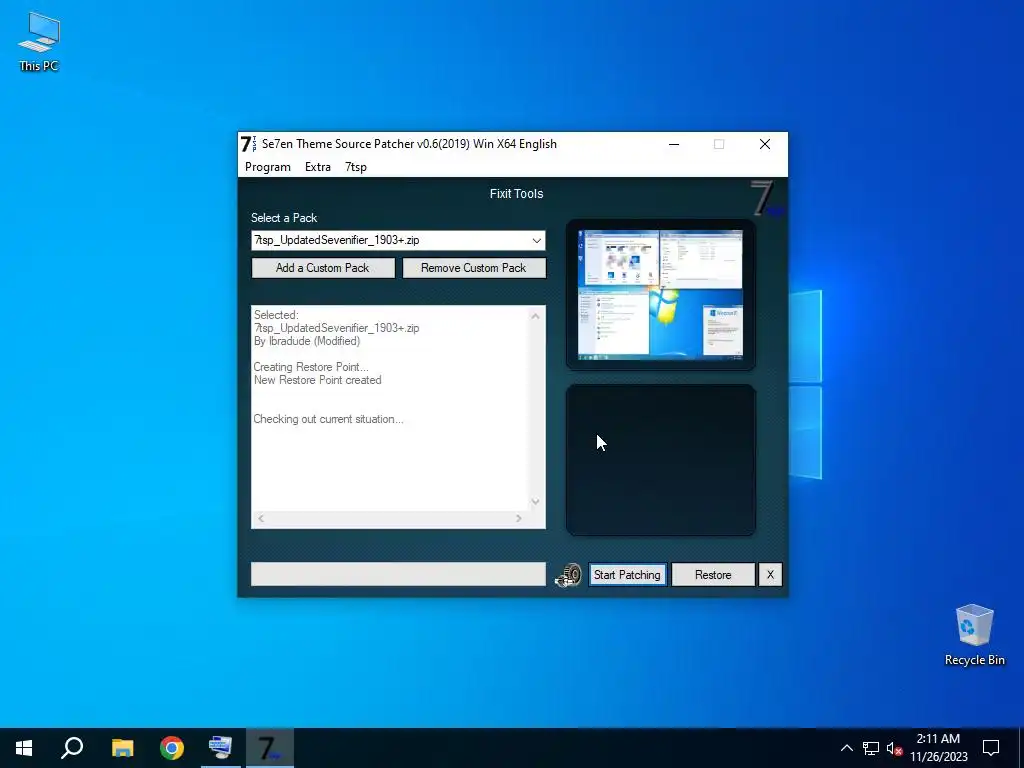Minimize the Se7en Theme Source Patcher window
This screenshot has width=1024, height=768.
tap(674, 144)
